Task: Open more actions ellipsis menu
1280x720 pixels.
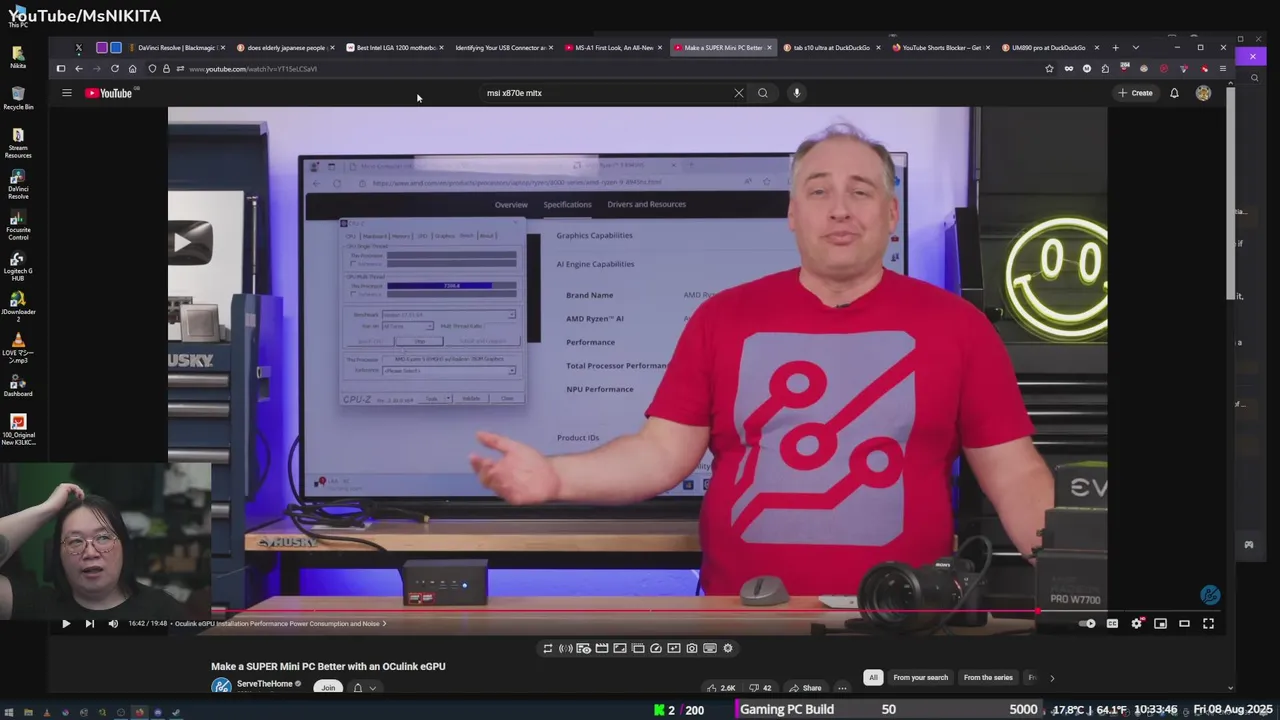Action: coord(842,687)
